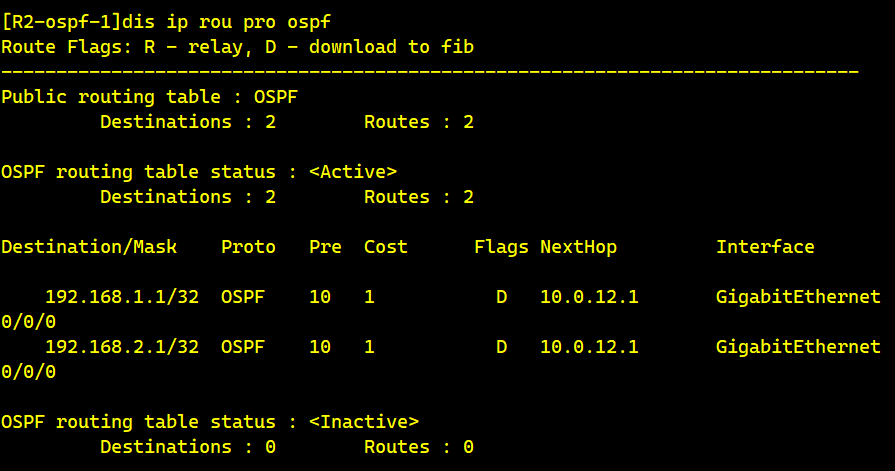Click the 192.168.1.1/32 destination entry
Viewport: 895px width, 471px height.
click(122, 297)
